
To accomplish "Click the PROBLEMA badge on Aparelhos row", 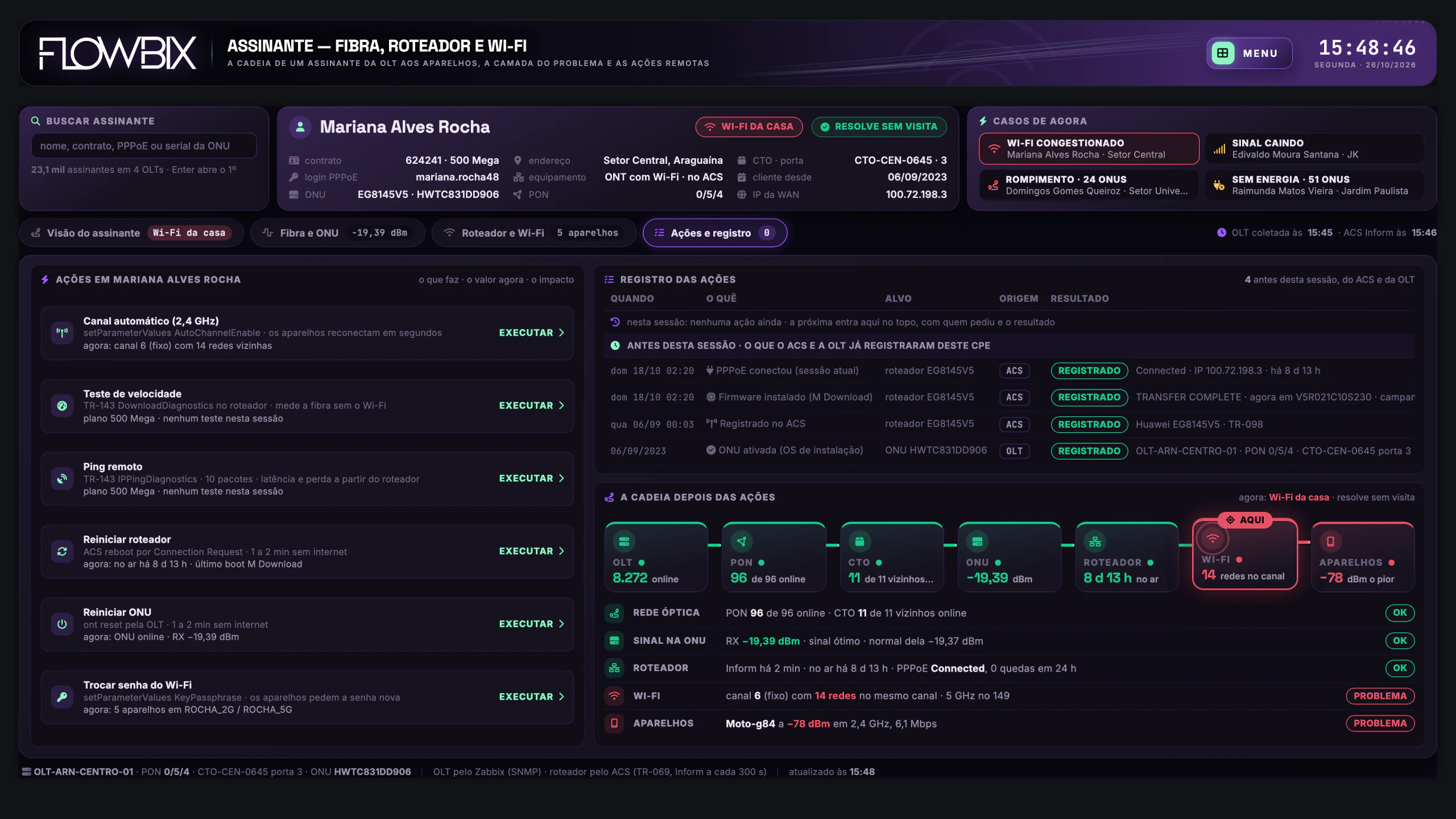I will (1380, 723).
